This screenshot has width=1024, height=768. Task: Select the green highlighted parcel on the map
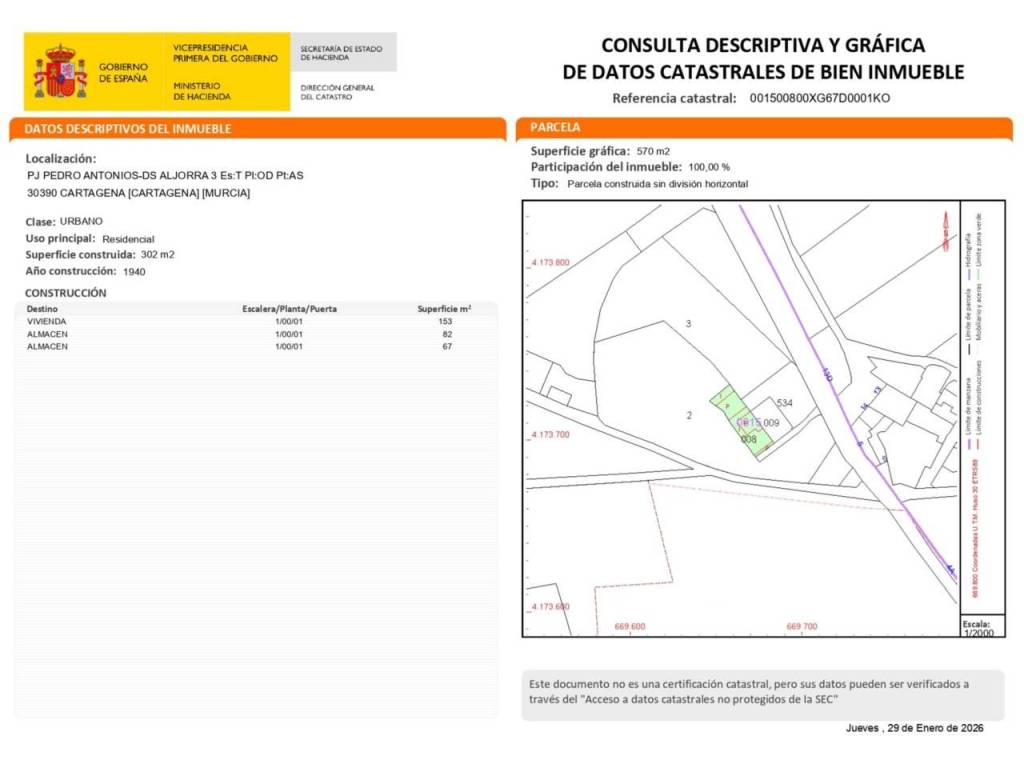click(742, 421)
